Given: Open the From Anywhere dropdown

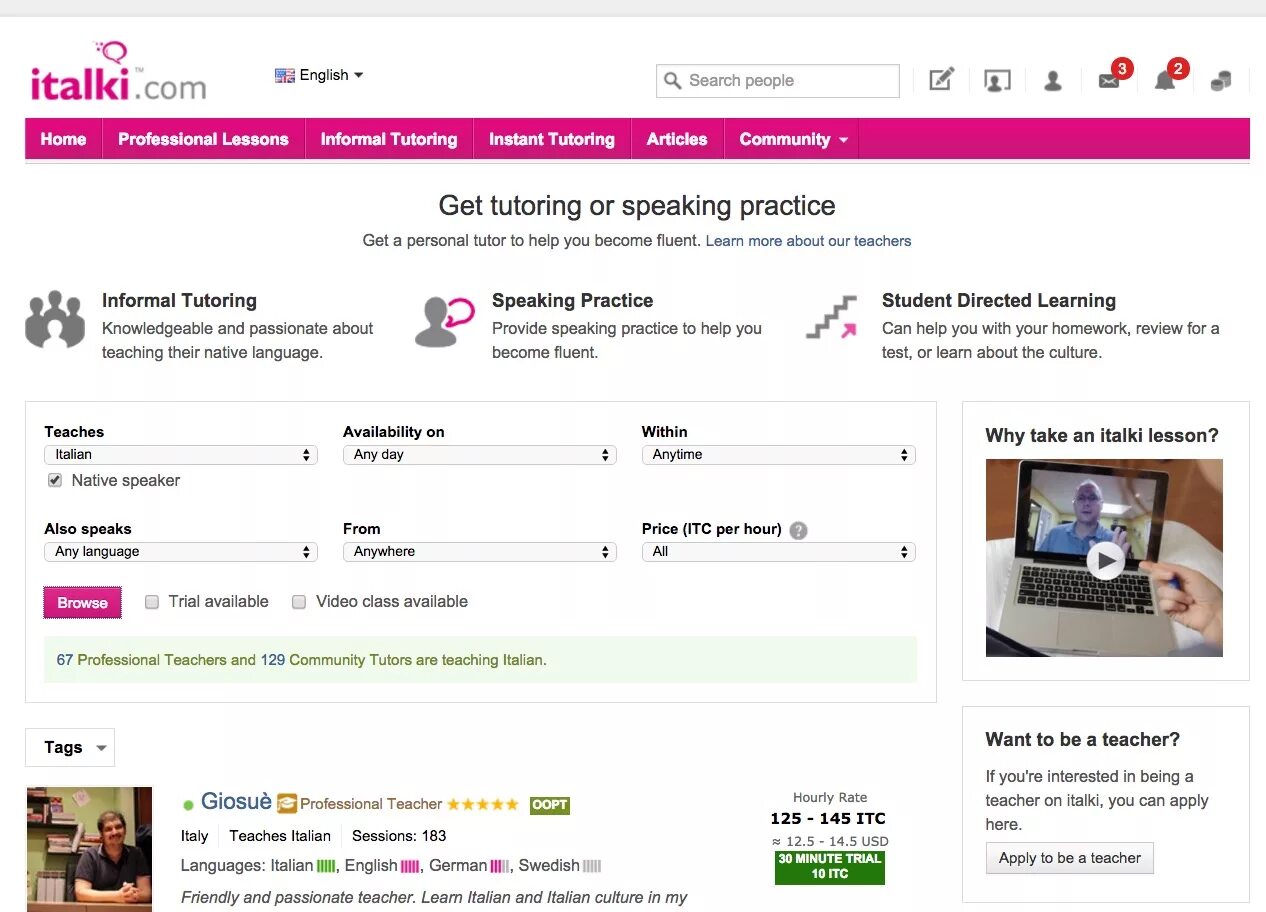Looking at the screenshot, I should [479, 552].
